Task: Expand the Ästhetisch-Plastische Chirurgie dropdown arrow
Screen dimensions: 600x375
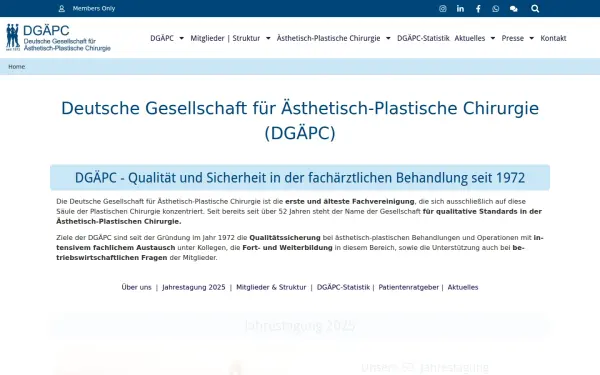Action: (x=388, y=38)
